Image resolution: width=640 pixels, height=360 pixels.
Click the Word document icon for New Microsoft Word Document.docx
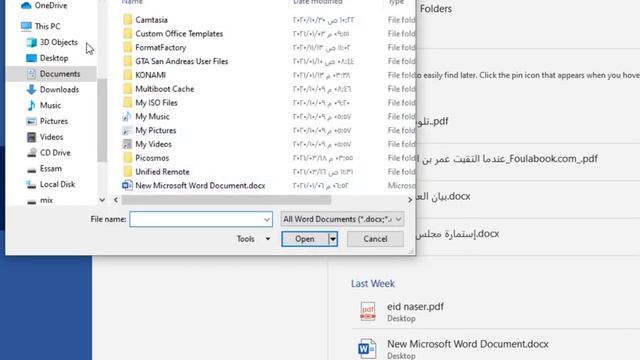click(127, 185)
